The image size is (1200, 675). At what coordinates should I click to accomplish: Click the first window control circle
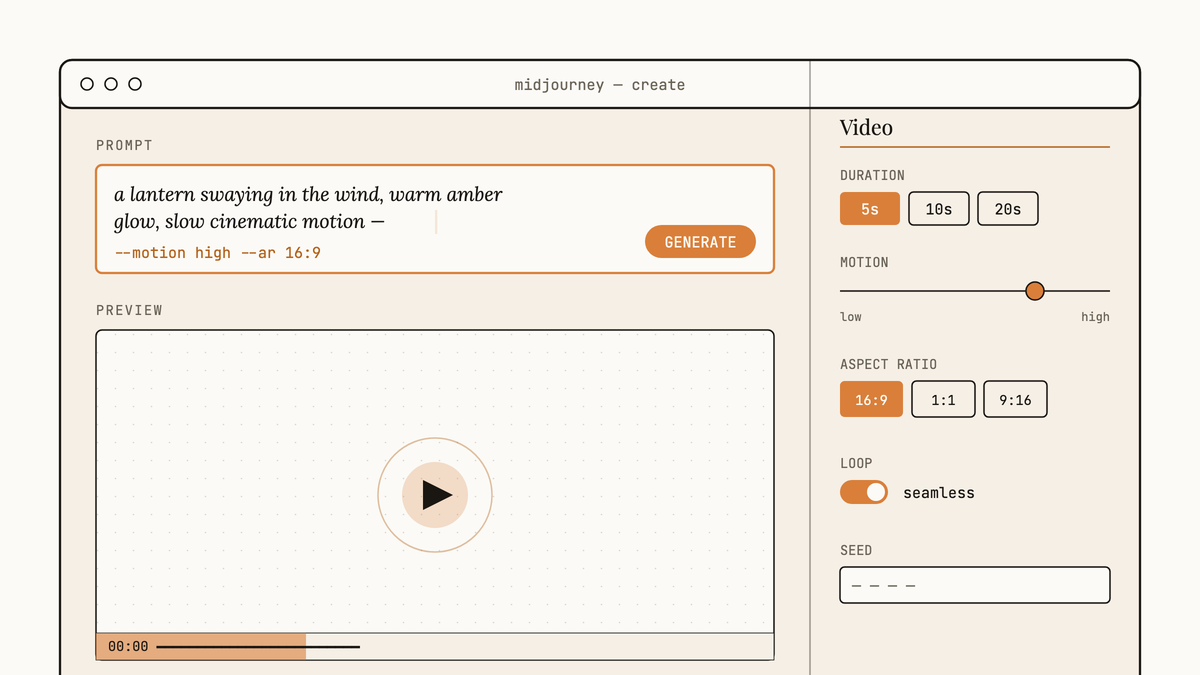[87, 84]
